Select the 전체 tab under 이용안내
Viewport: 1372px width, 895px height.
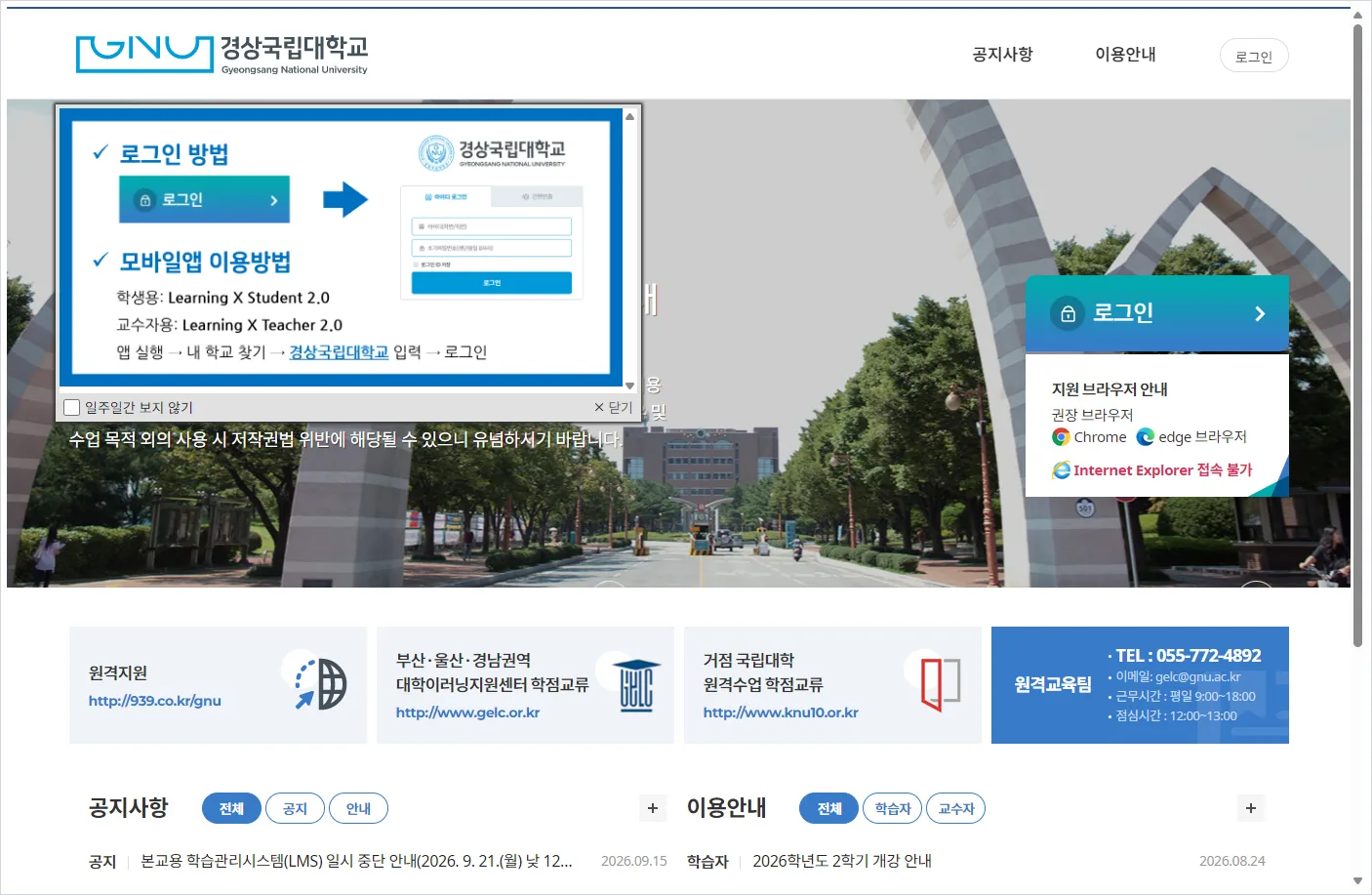829,808
